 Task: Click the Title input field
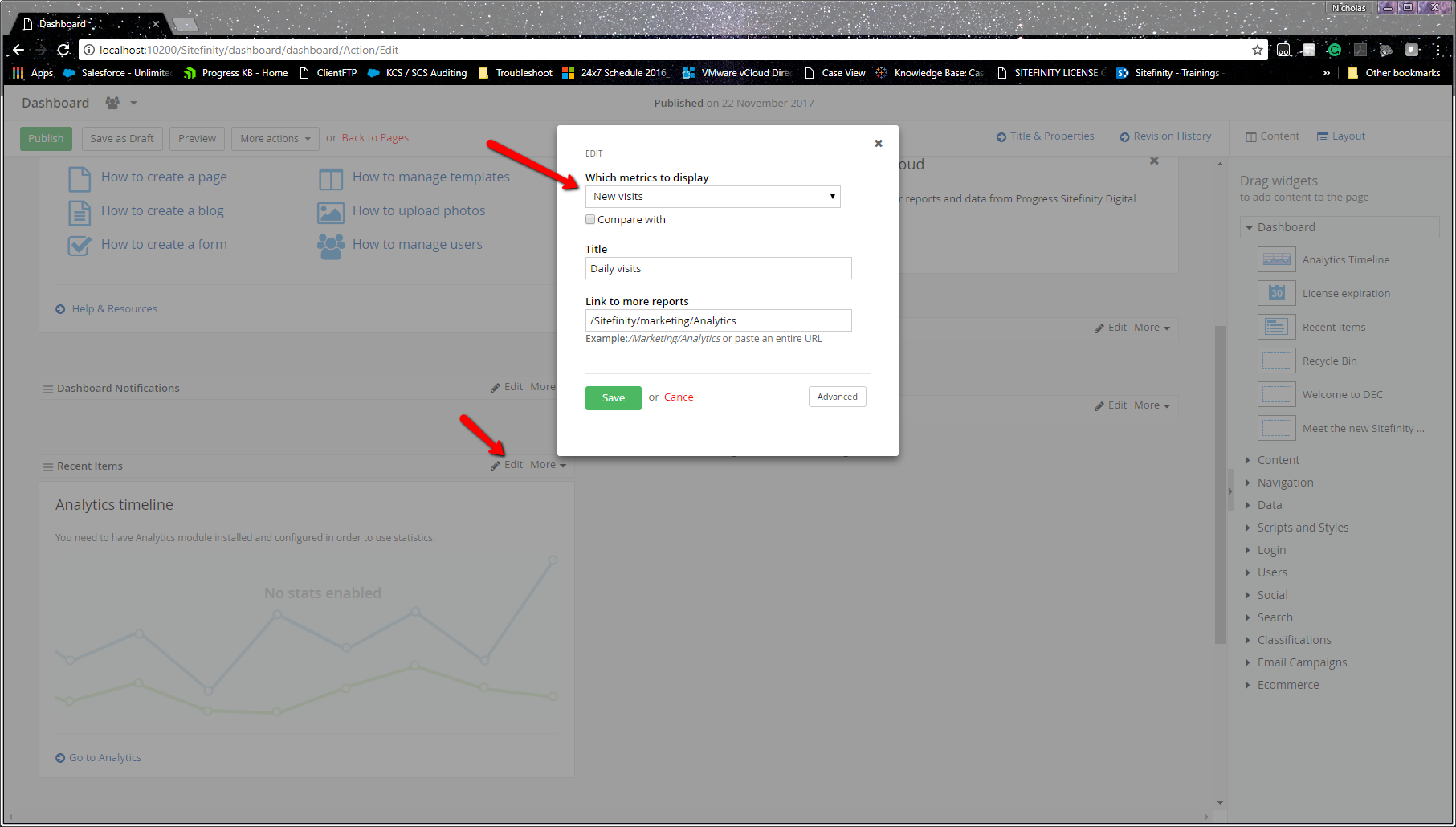(x=718, y=268)
